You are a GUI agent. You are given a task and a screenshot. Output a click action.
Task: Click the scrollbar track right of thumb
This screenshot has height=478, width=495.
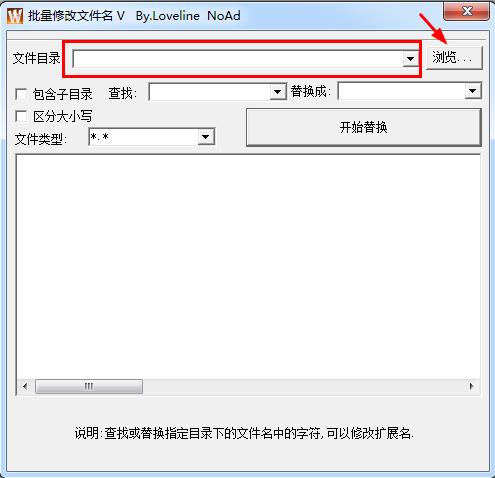pos(303,386)
